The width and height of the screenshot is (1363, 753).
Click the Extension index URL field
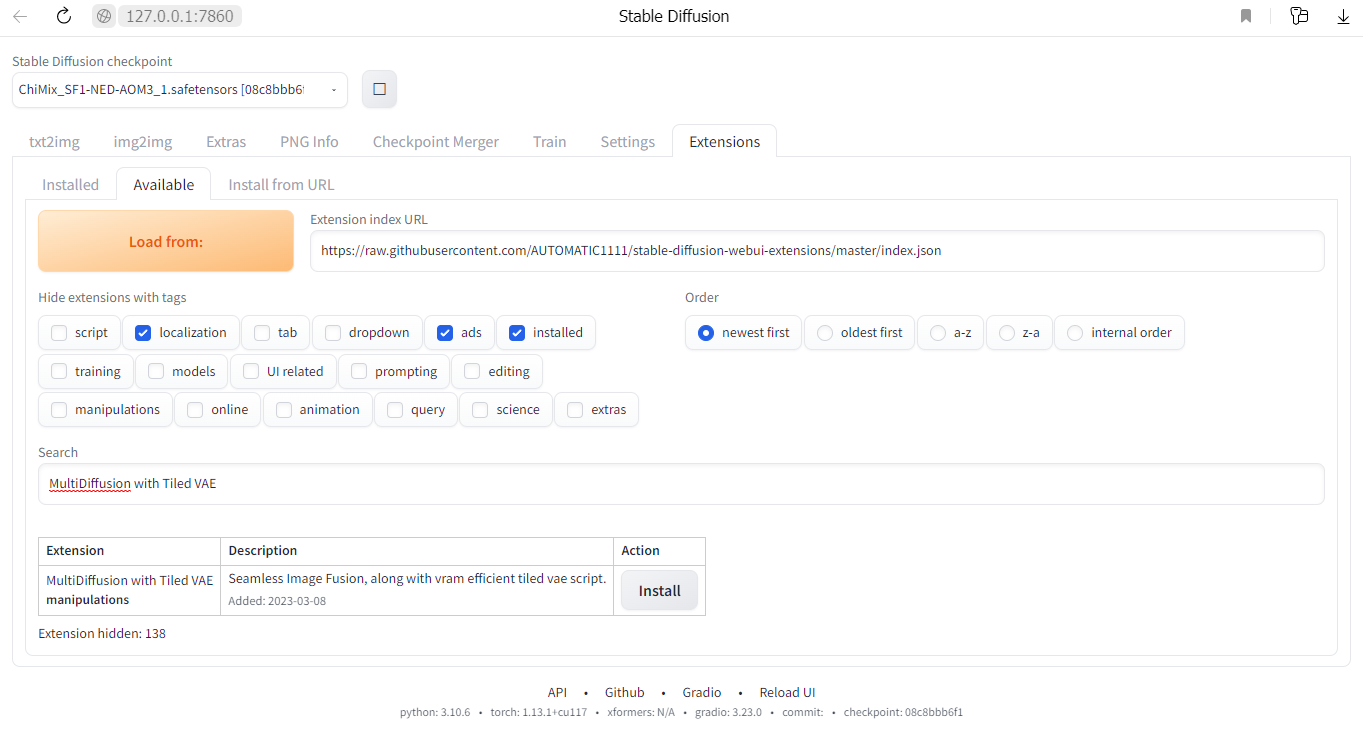pos(817,251)
